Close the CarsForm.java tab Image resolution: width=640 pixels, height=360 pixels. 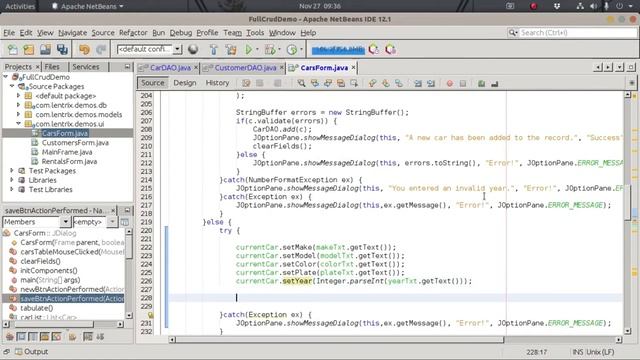point(353,68)
